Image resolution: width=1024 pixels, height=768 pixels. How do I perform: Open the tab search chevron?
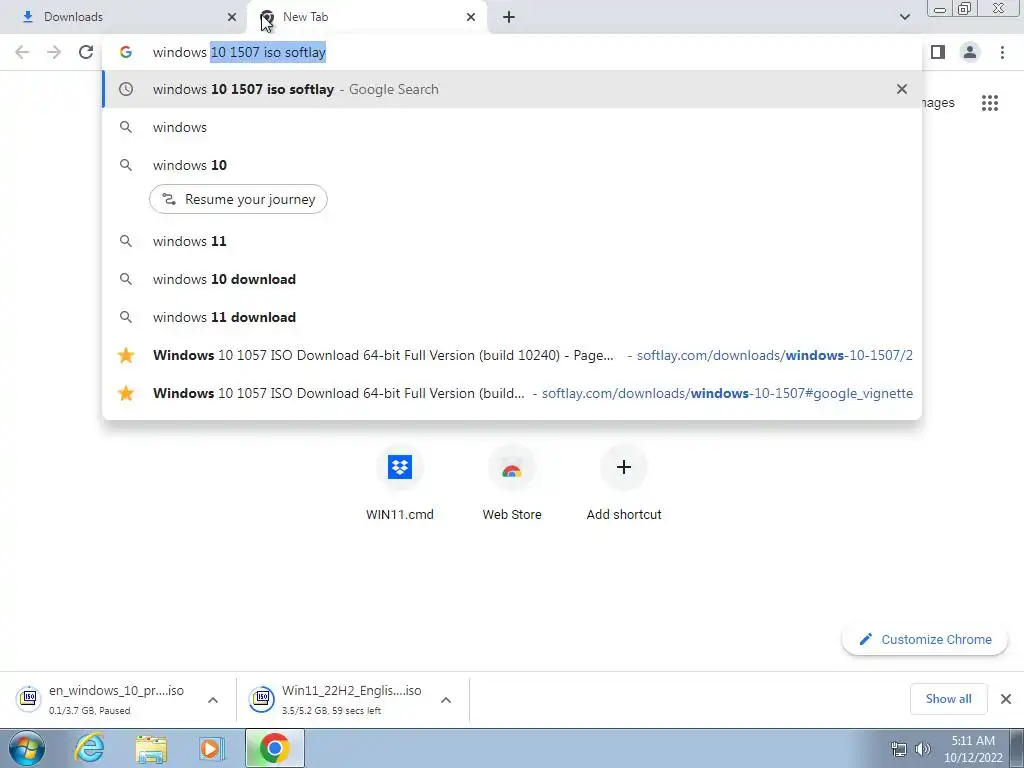click(904, 17)
